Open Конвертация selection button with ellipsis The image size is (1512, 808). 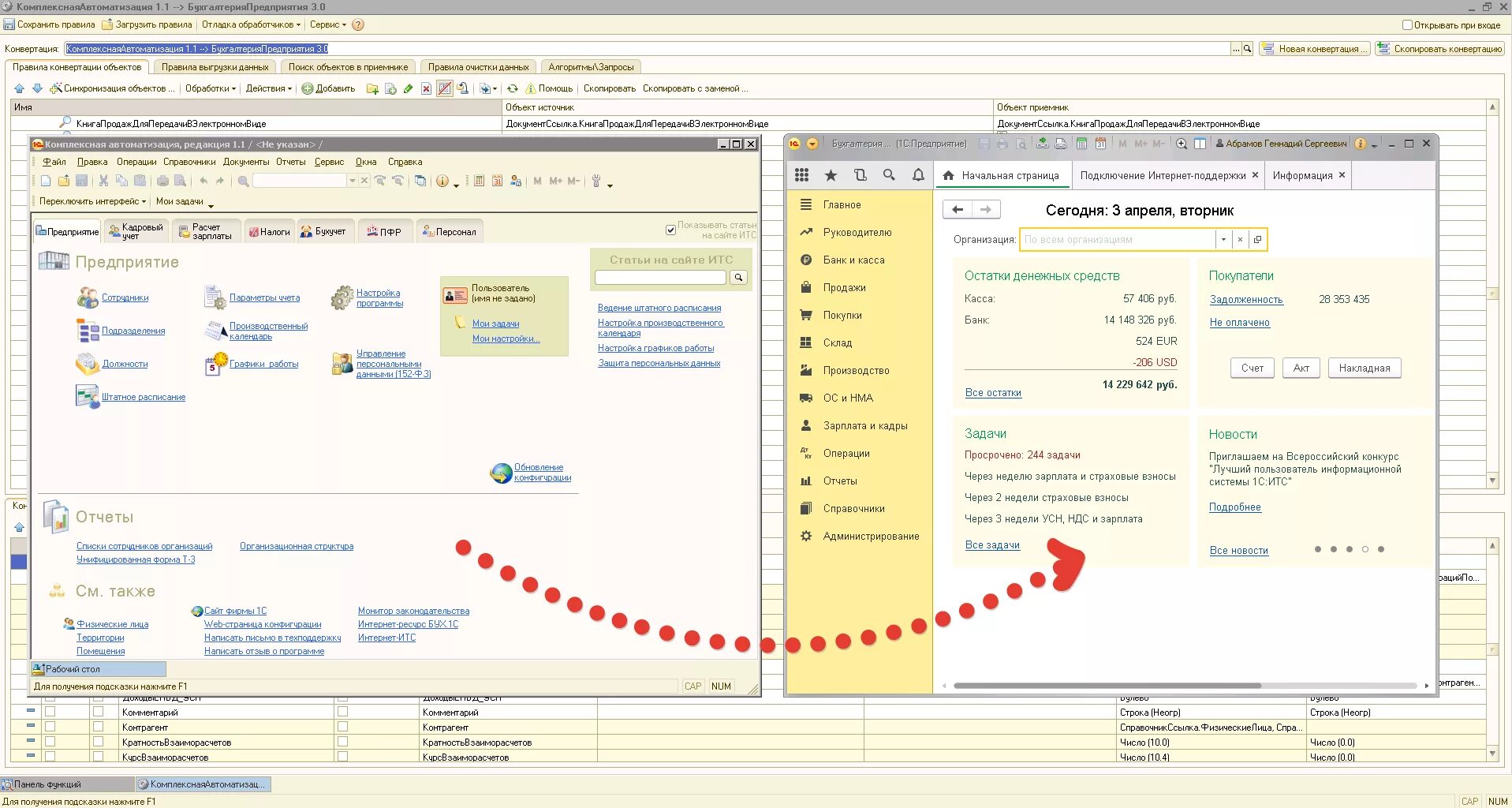(1236, 49)
